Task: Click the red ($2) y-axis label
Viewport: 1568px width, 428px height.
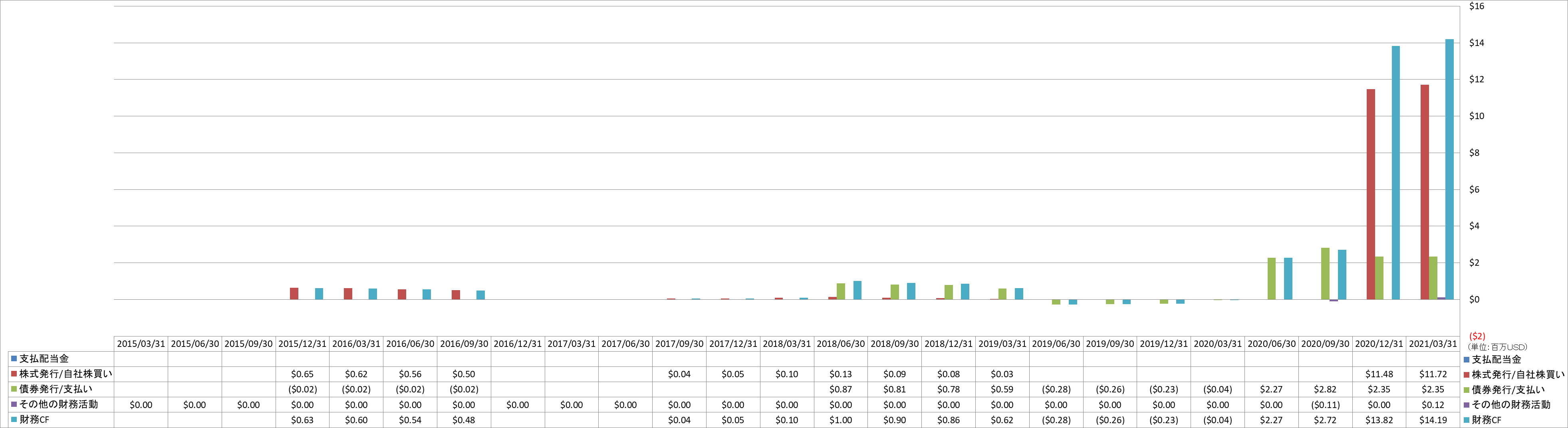Action: 1477,336
